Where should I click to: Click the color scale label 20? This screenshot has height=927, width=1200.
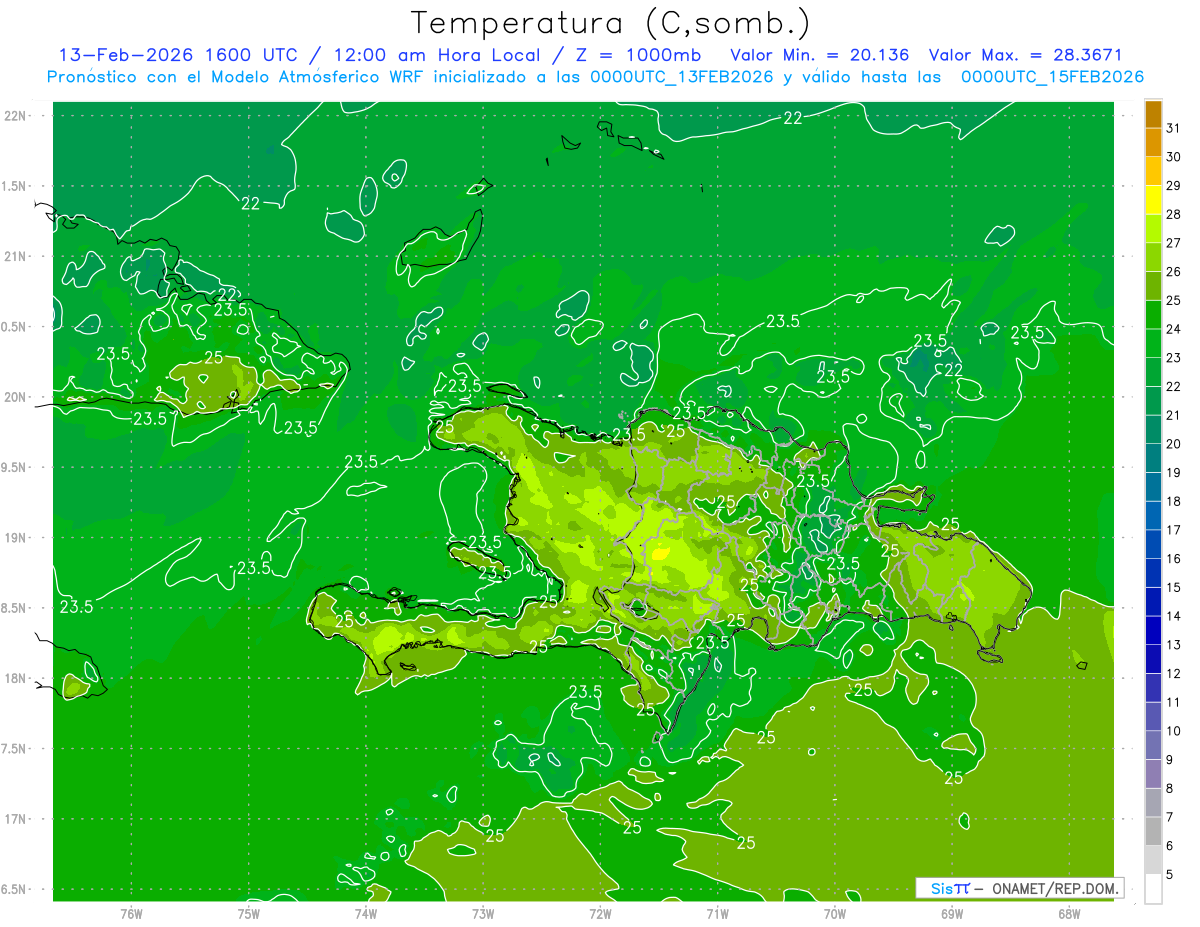pos(1174,444)
